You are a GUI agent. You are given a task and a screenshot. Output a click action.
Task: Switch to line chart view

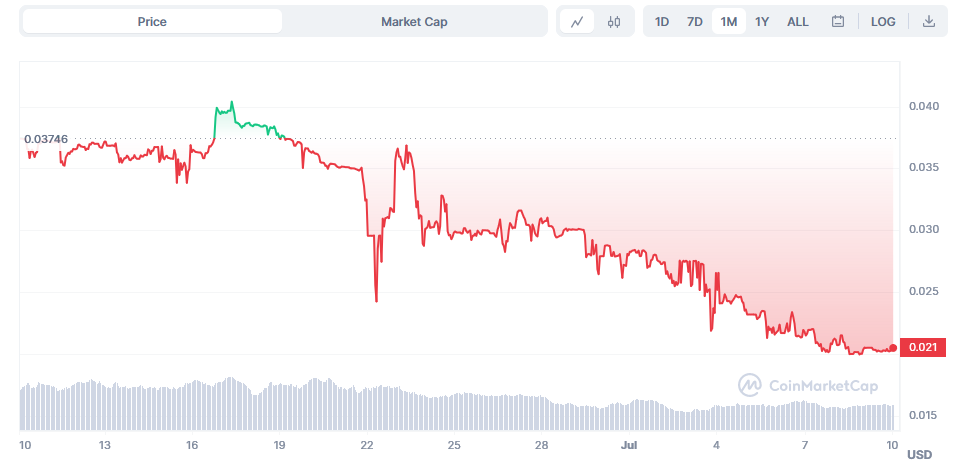(577, 22)
